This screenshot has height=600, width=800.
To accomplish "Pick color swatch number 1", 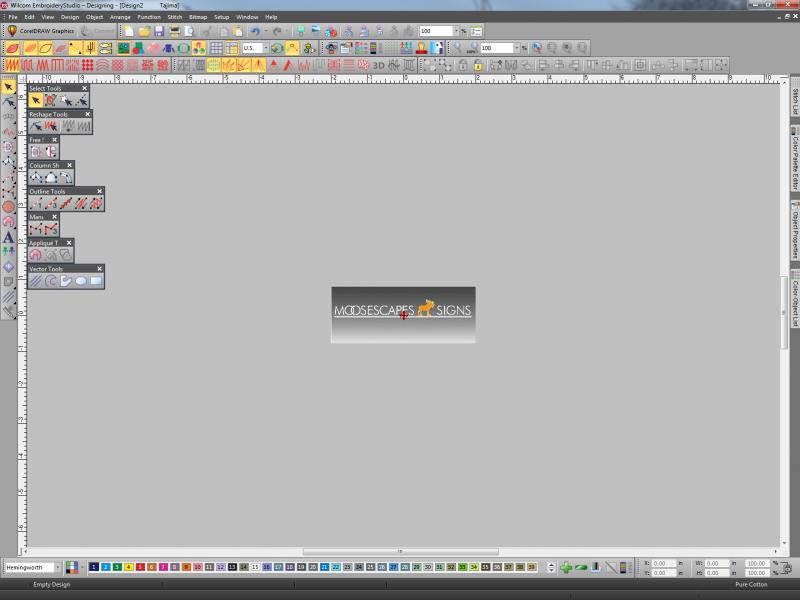I will coord(94,567).
